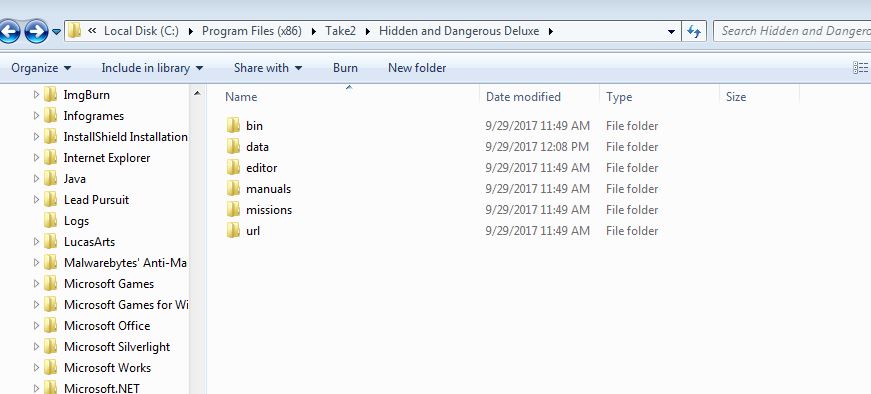Click the Back navigation arrow button
The height and width of the screenshot is (394, 871).
[8, 31]
